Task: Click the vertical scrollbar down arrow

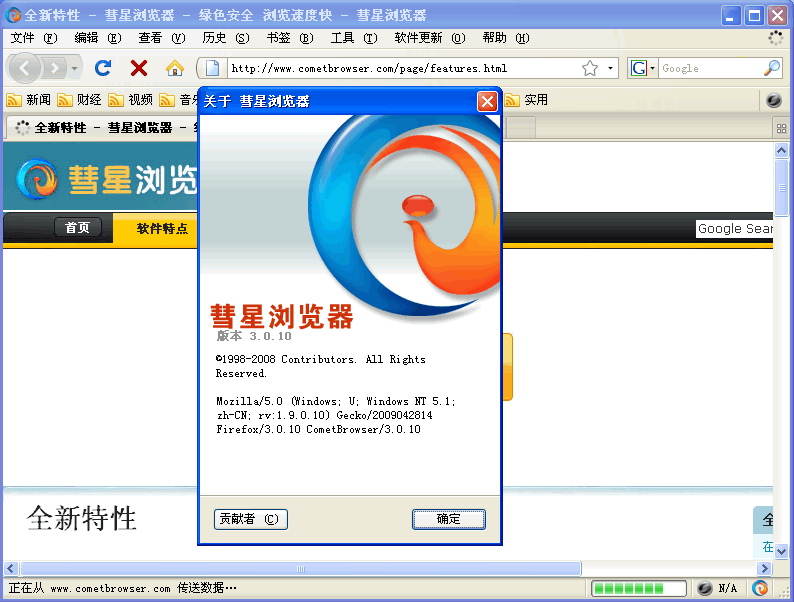Action: (x=781, y=551)
